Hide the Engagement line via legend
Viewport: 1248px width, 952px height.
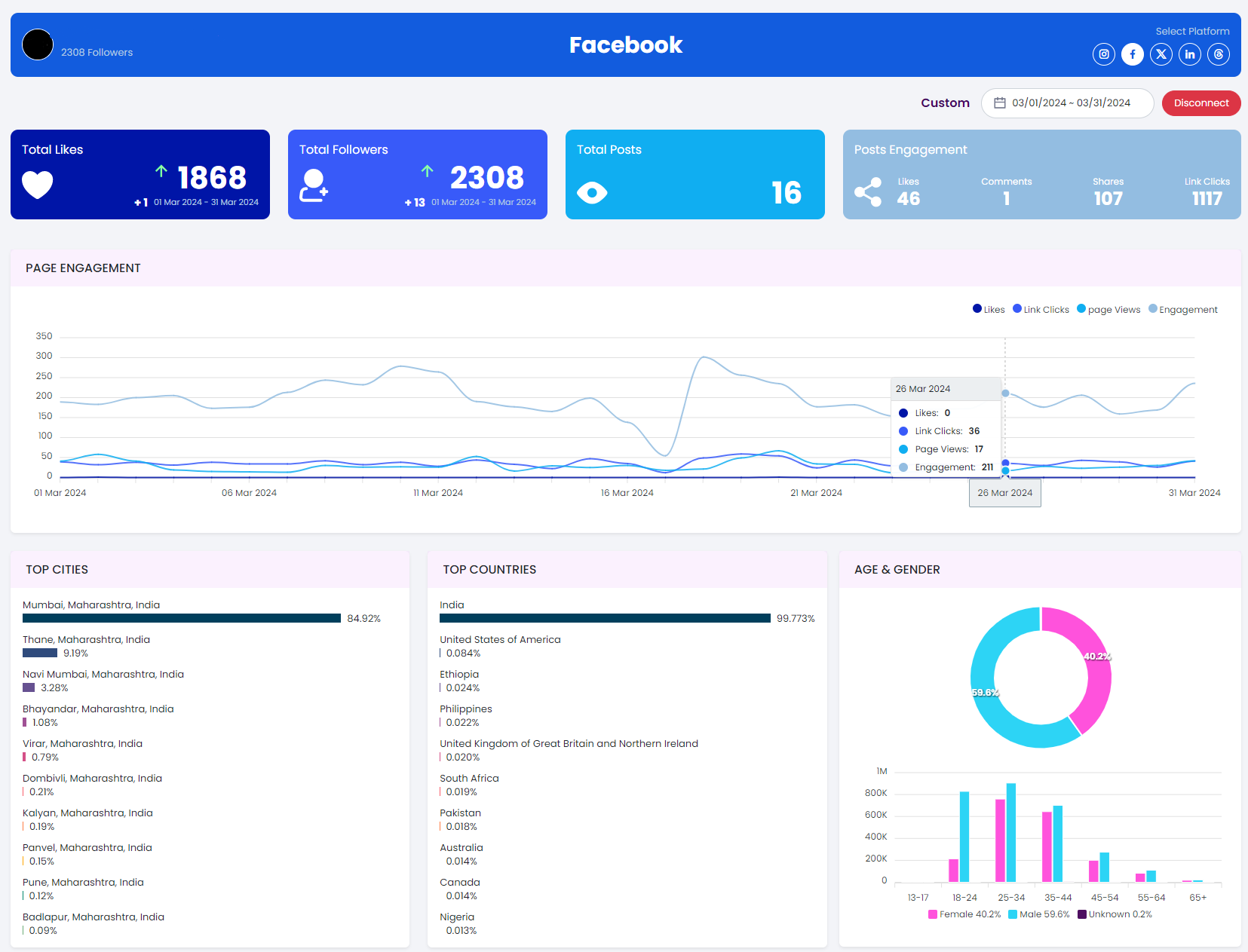[x=1182, y=309]
